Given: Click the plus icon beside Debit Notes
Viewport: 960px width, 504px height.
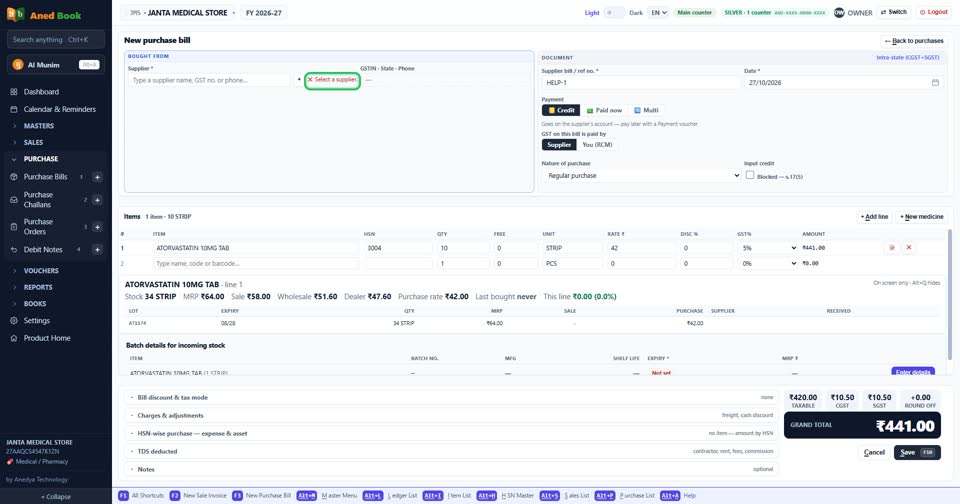Looking at the screenshot, I should tap(97, 250).
